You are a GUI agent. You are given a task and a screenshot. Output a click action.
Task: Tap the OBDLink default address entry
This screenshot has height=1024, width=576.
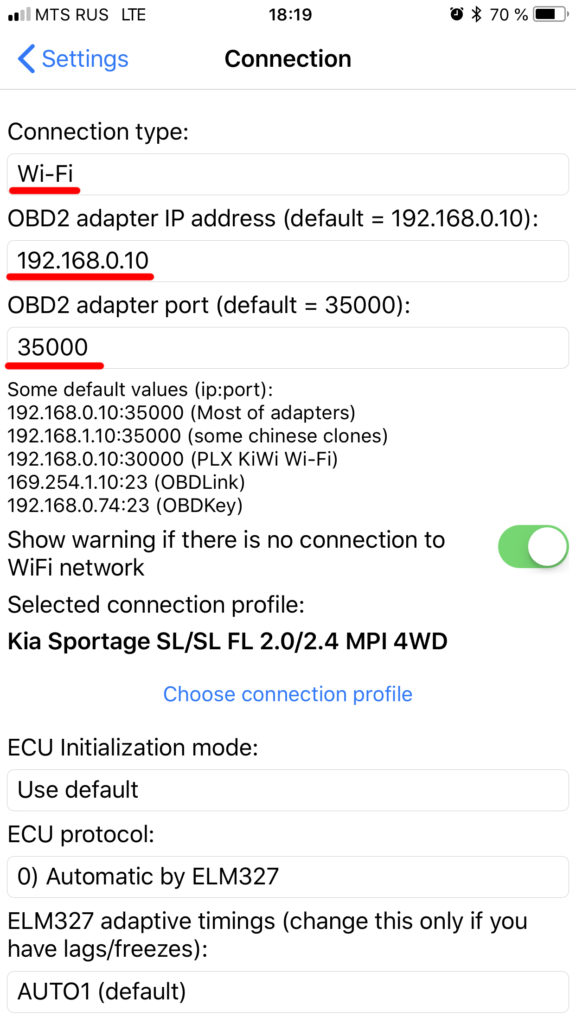pyautogui.click(x=130, y=482)
